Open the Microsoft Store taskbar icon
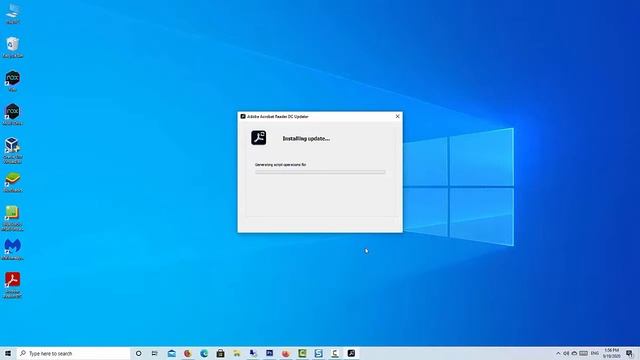Image resolution: width=640 pixels, height=360 pixels. pos(220,353)
